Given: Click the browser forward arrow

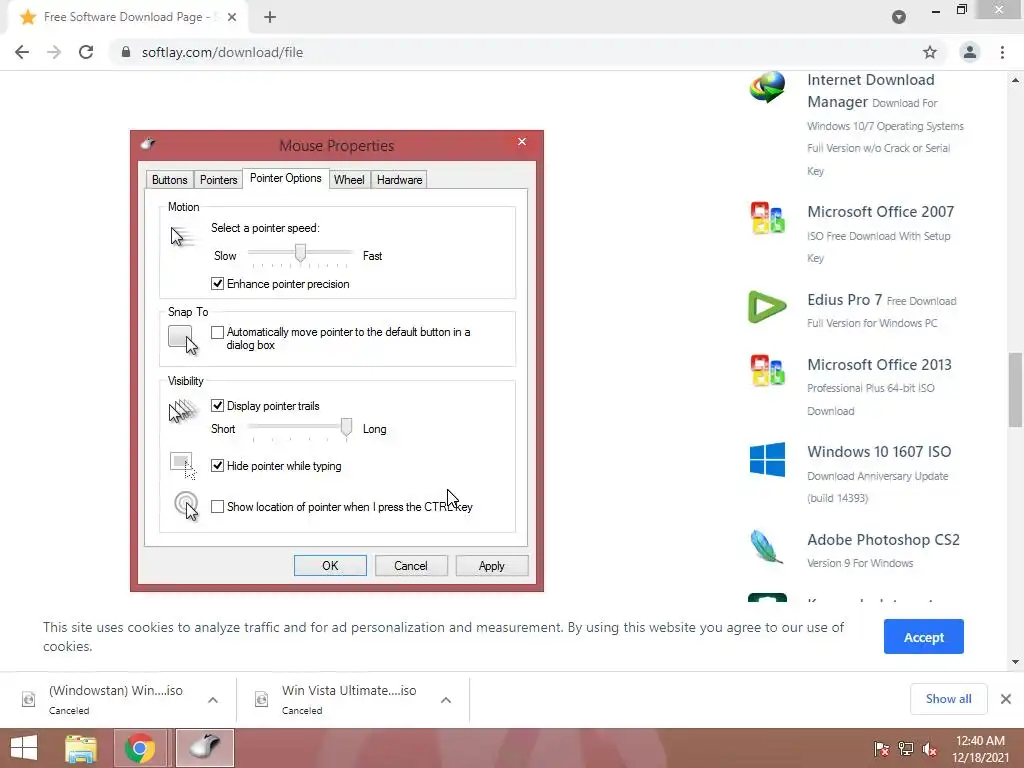Looking at the screenshot, I should [54, 52].
